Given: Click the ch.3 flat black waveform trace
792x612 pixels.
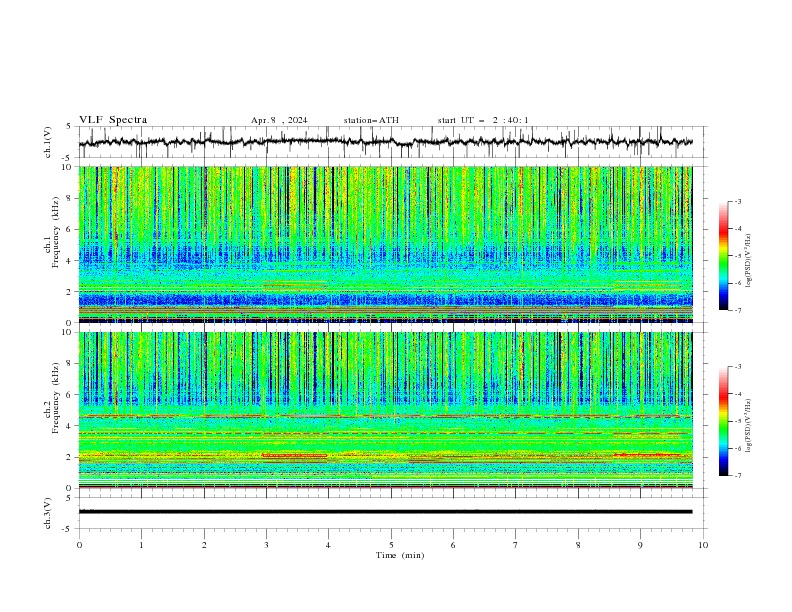Looking at the screenshot, I should (385, 512).
